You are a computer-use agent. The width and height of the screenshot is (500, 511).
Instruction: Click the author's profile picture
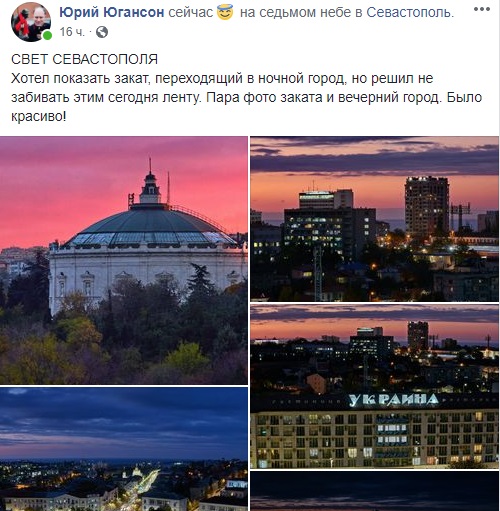pyautogui.click(x=31, y=22)
